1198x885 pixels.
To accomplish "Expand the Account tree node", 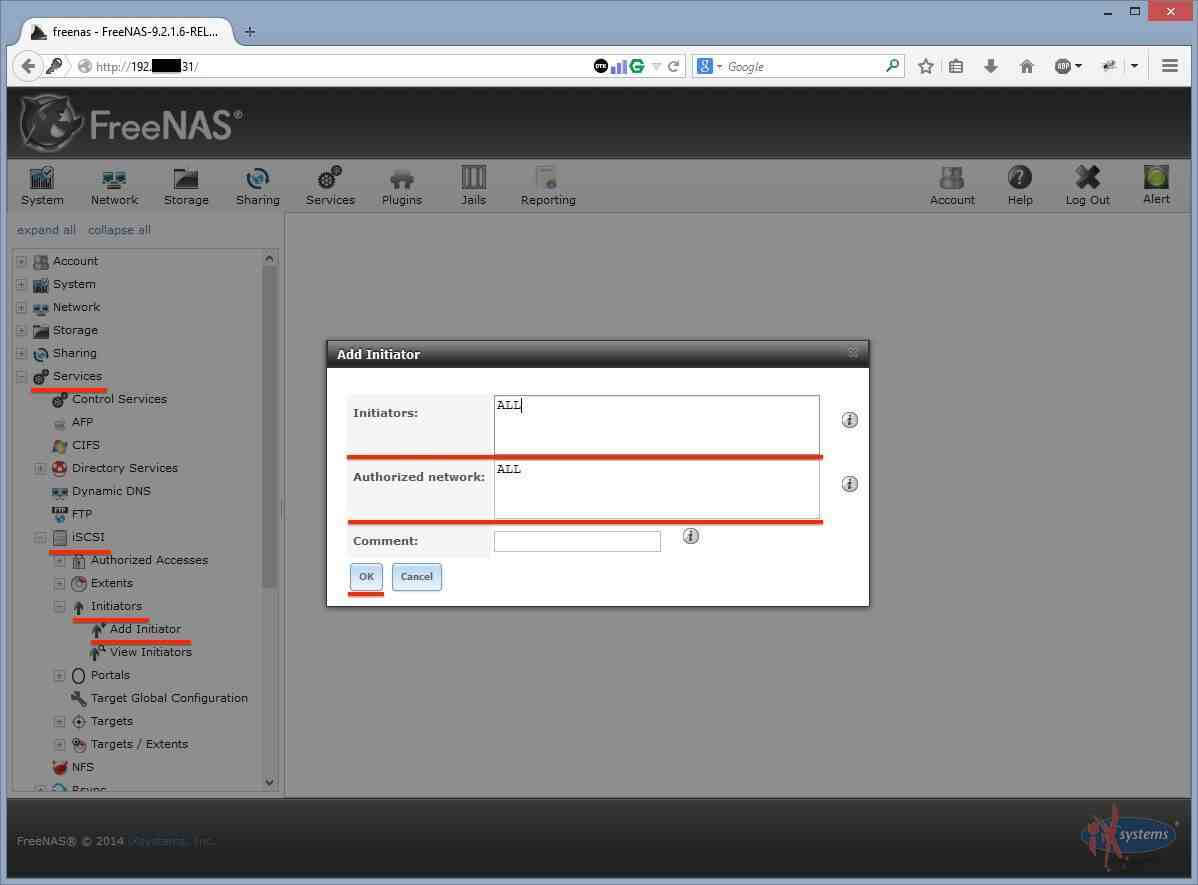I will (x=21, y=261).
